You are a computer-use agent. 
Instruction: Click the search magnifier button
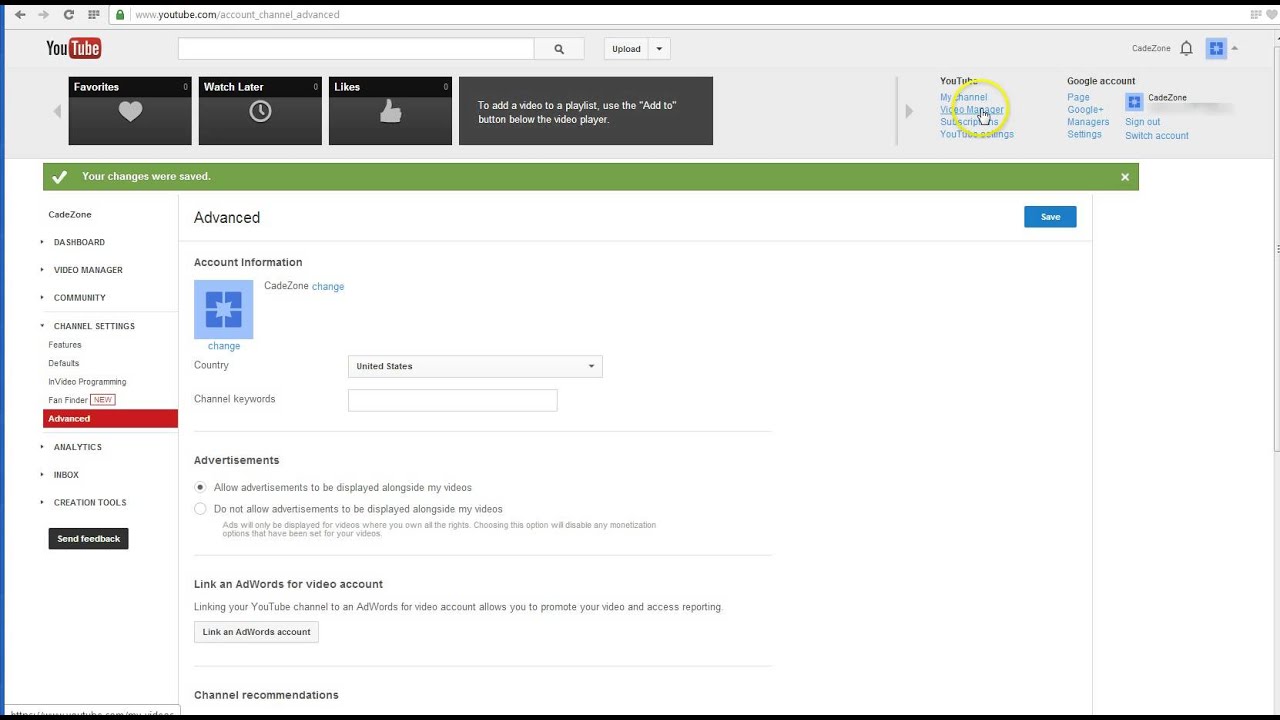pyautogui.click(x=559, y=49)
